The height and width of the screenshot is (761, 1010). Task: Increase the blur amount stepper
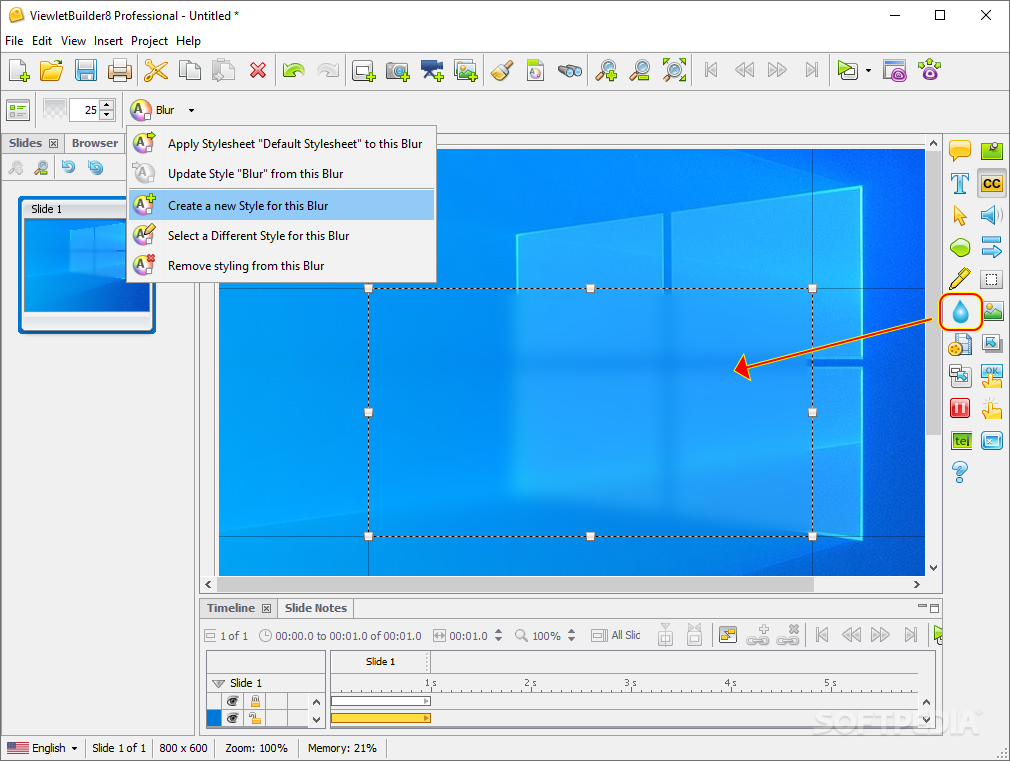107,105
